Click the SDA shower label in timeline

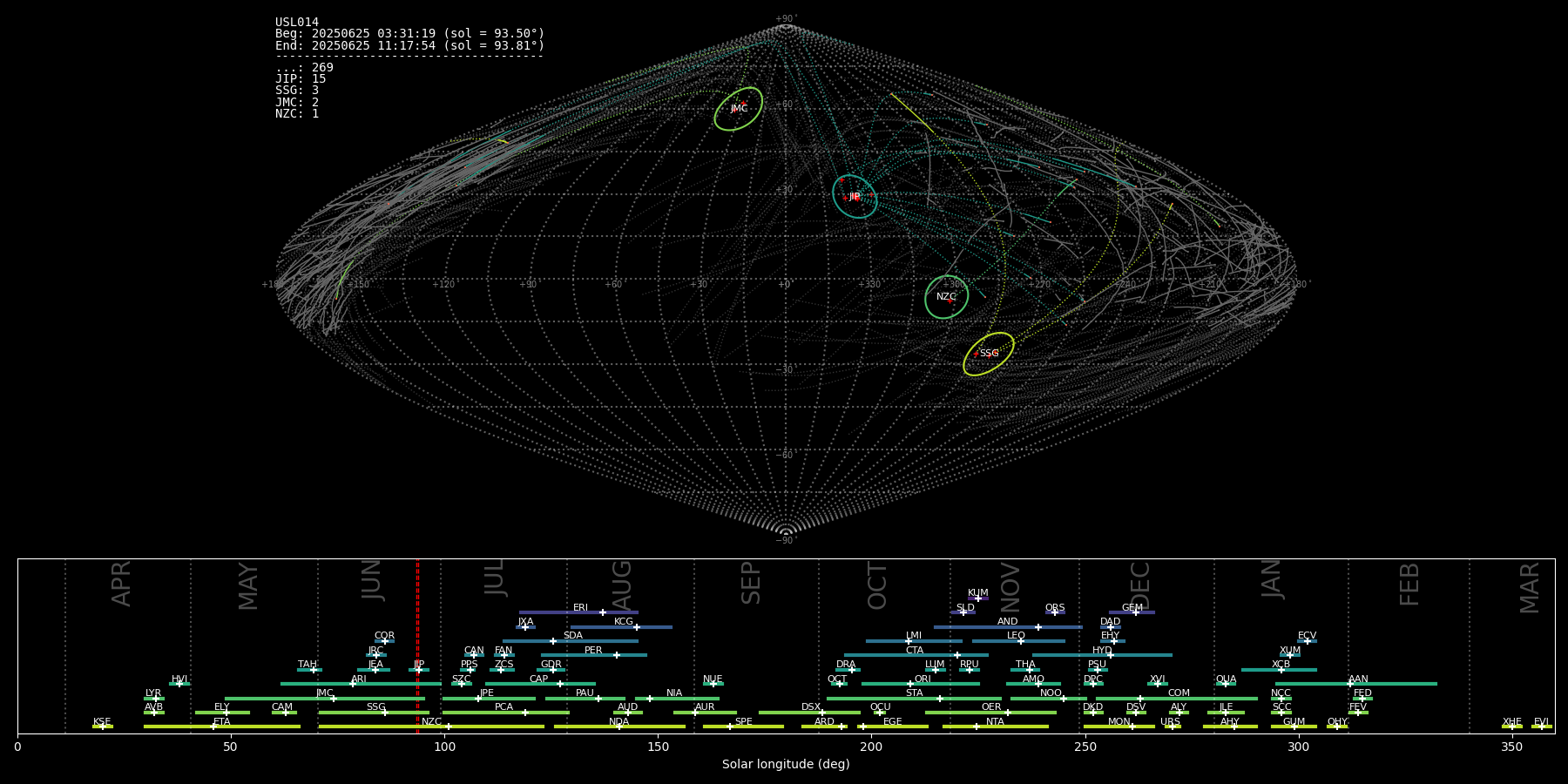click(x=572, y=636)
